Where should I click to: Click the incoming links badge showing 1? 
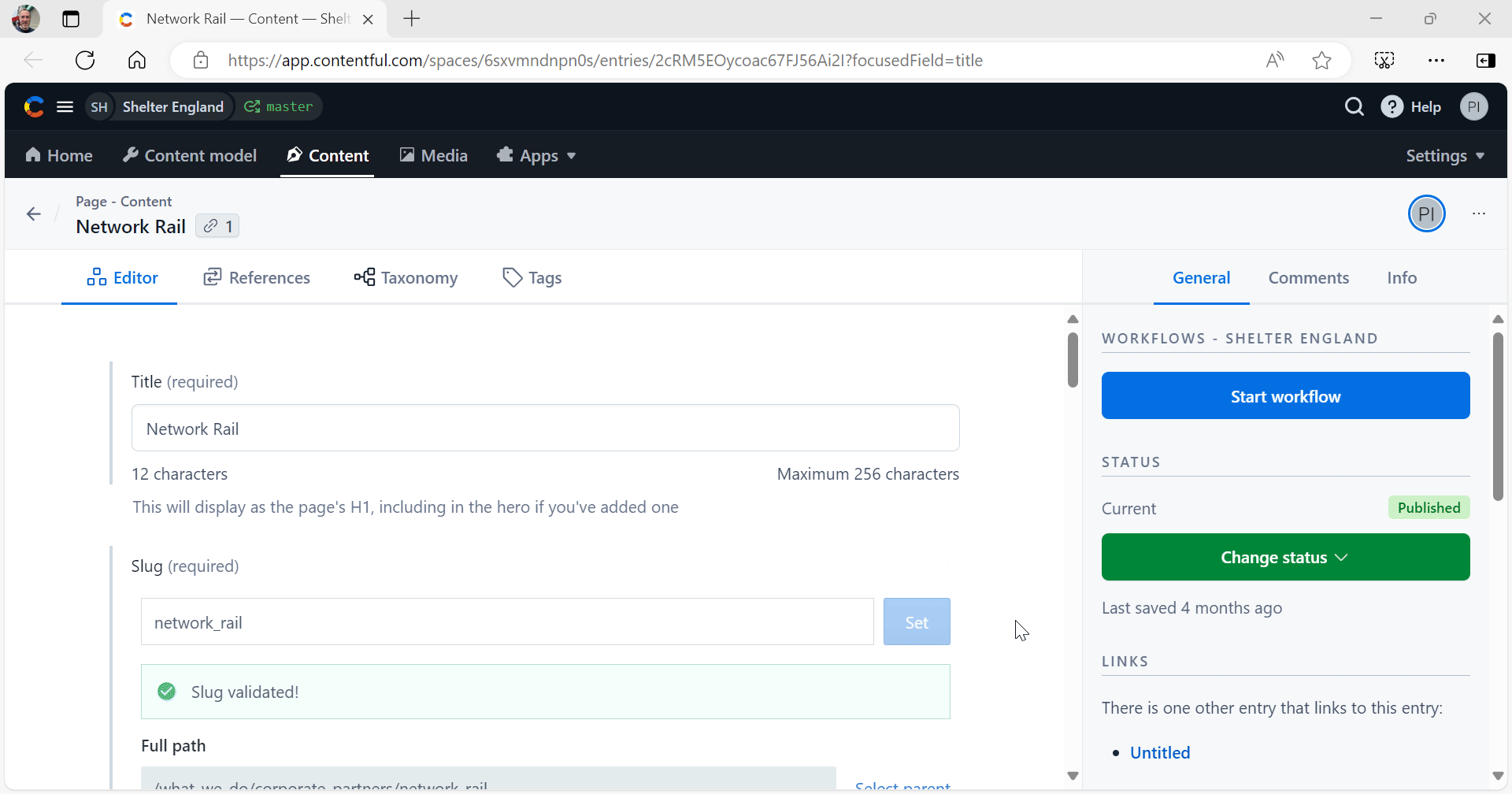pyautogui.click(x=217, y=226)
